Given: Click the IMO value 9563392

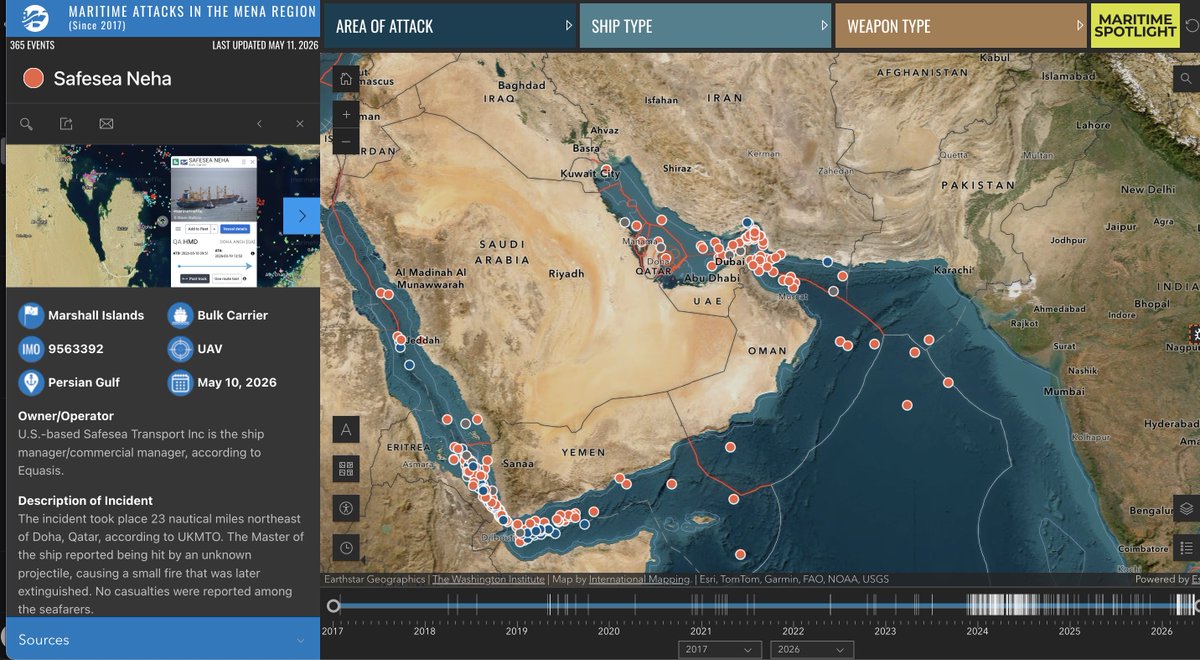Looking at the screenshot, I should (x=76, y=349).
